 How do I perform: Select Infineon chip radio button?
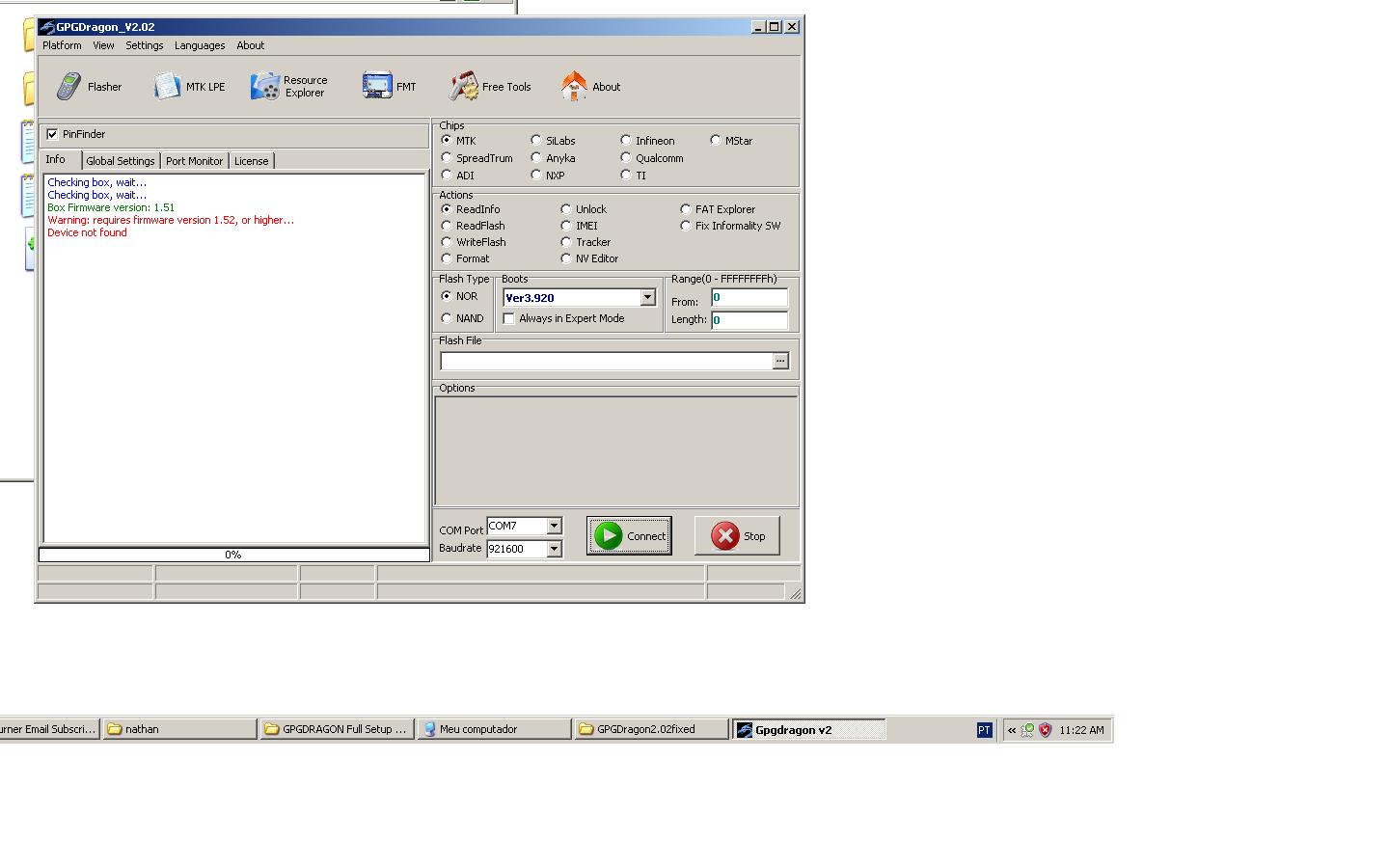(626, 141)
